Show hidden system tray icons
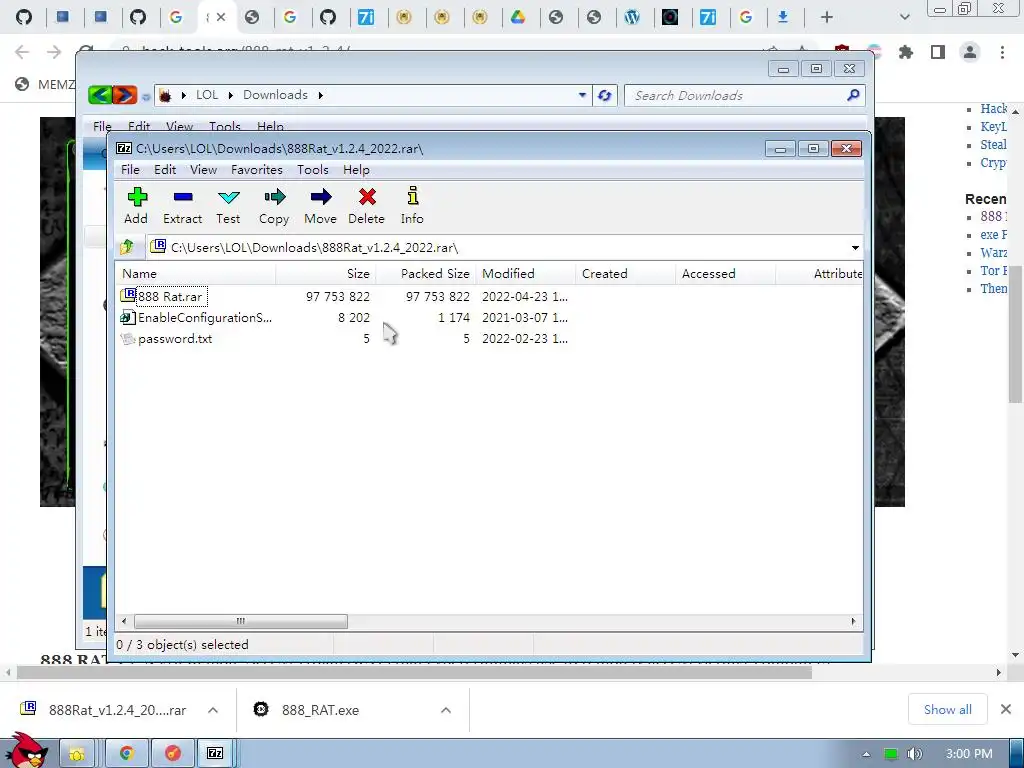This screenshot has height=768, width=1024. click(866, 754)
